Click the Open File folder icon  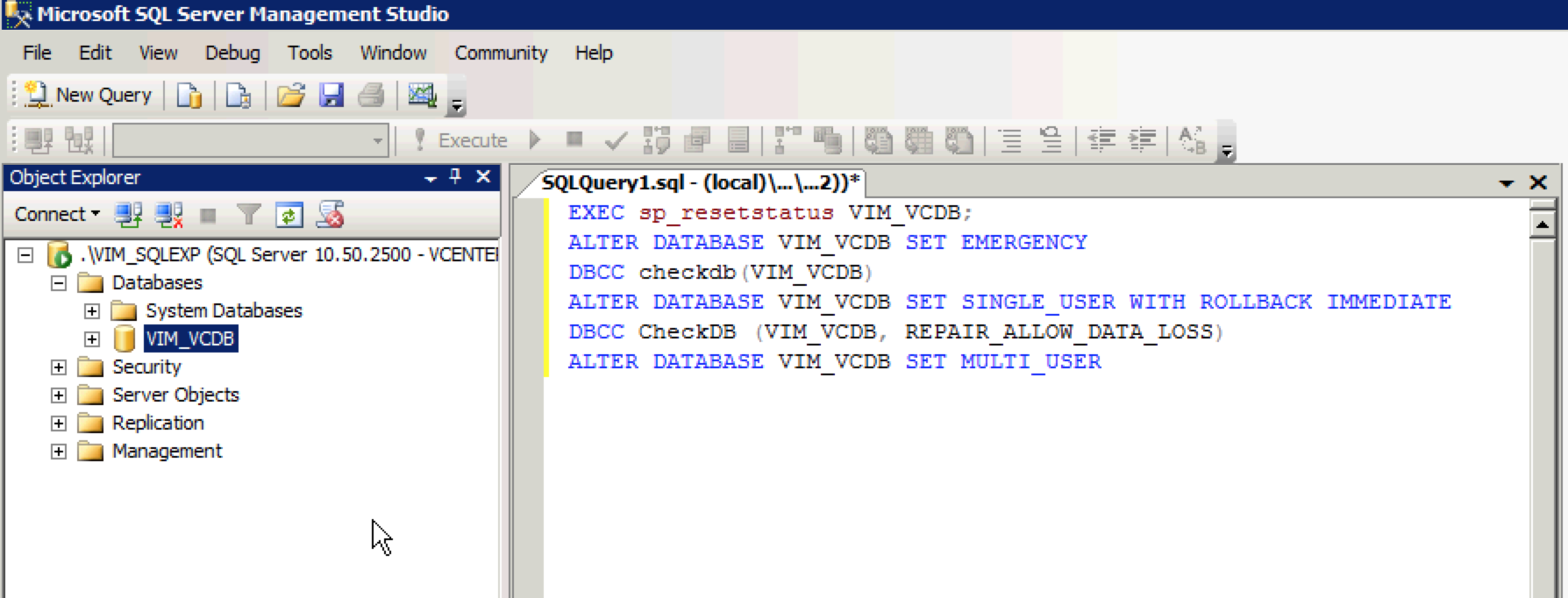(x=290, y=95)
